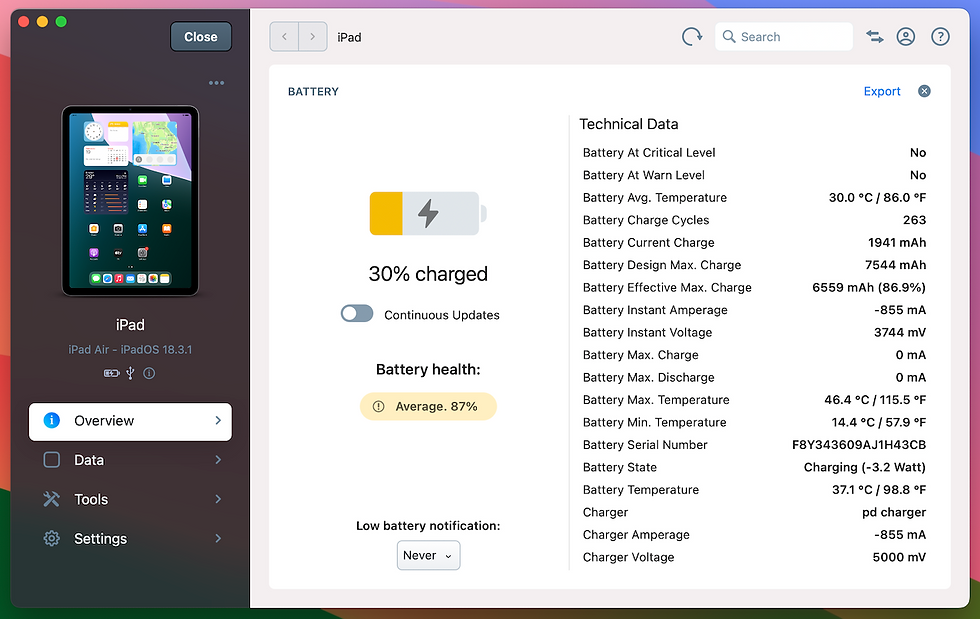Go back with the left arrow
Image resolution: width=980 pixels, height=619 pixels.
pyautogui.click(x=284, y=37)
